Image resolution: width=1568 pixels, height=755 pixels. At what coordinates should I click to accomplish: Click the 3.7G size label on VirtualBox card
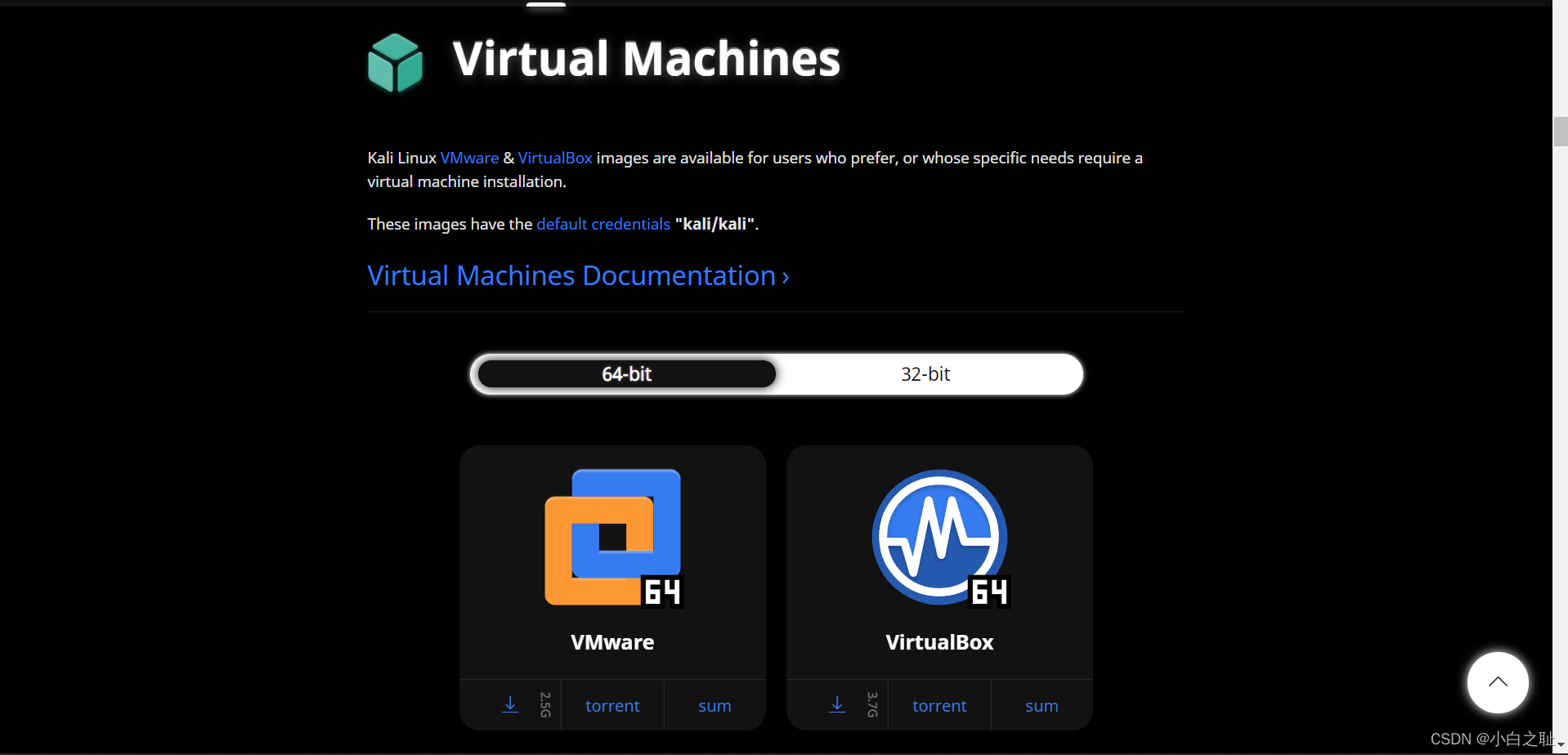872,704
